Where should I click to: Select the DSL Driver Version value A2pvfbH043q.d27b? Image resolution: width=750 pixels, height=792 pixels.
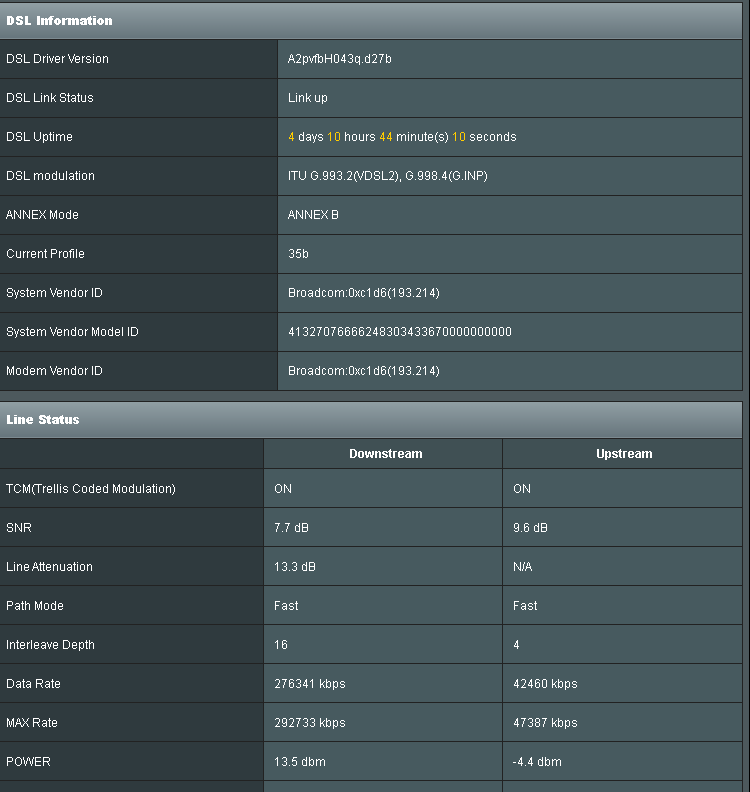tap(340, 59)
